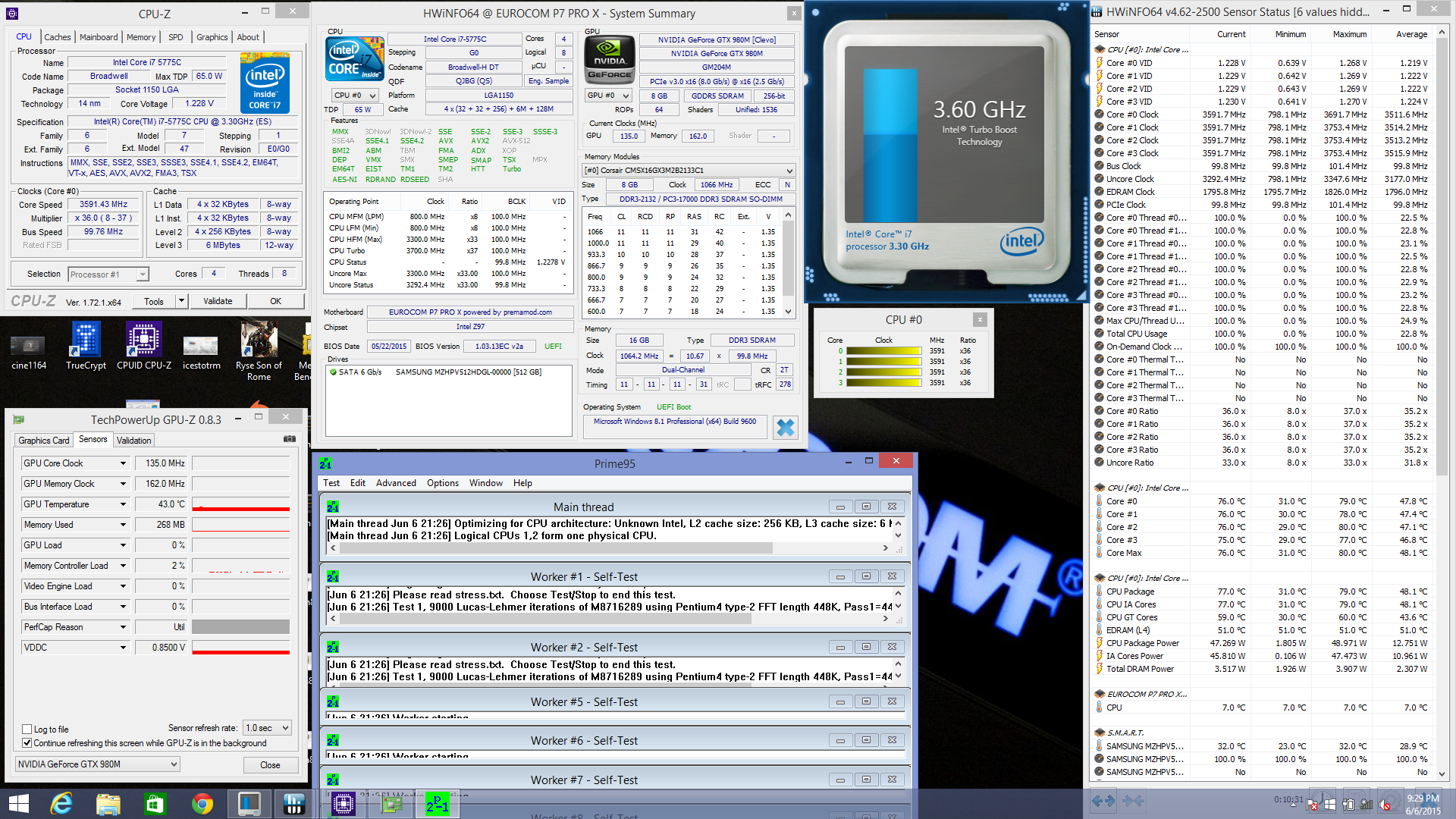Open the NVIDIA GeForce GTX 980M device dropdown
This screenshot has width=1456, height=819.
click(97, 764)
